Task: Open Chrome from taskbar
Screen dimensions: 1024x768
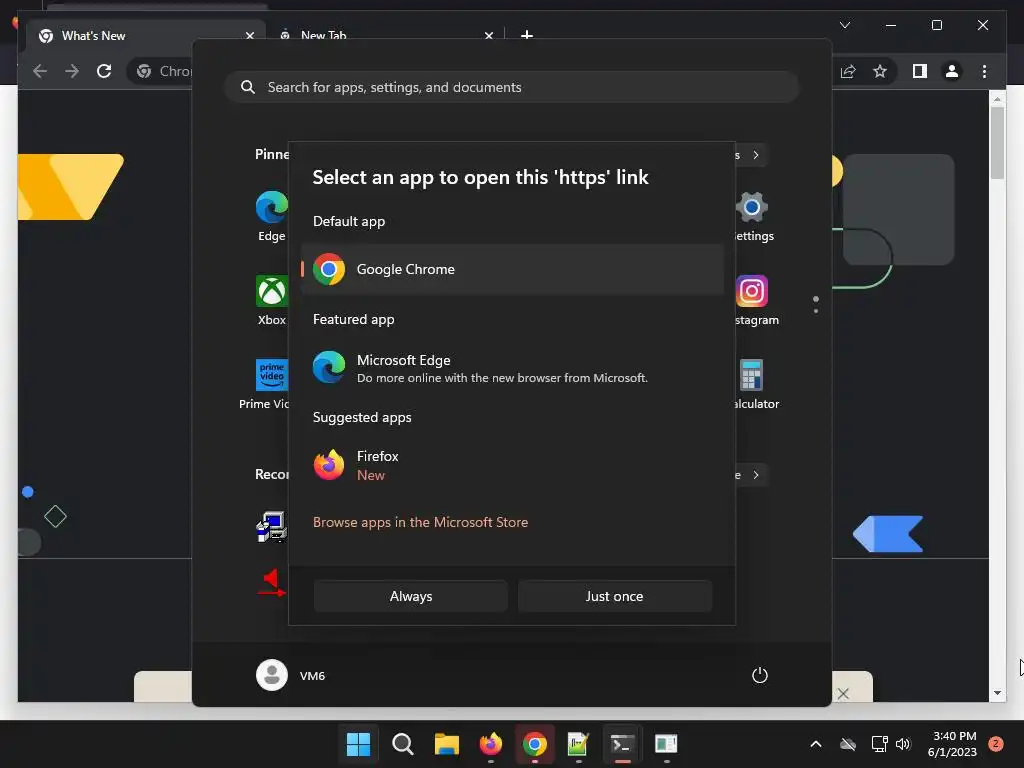Action: (534, 744)
